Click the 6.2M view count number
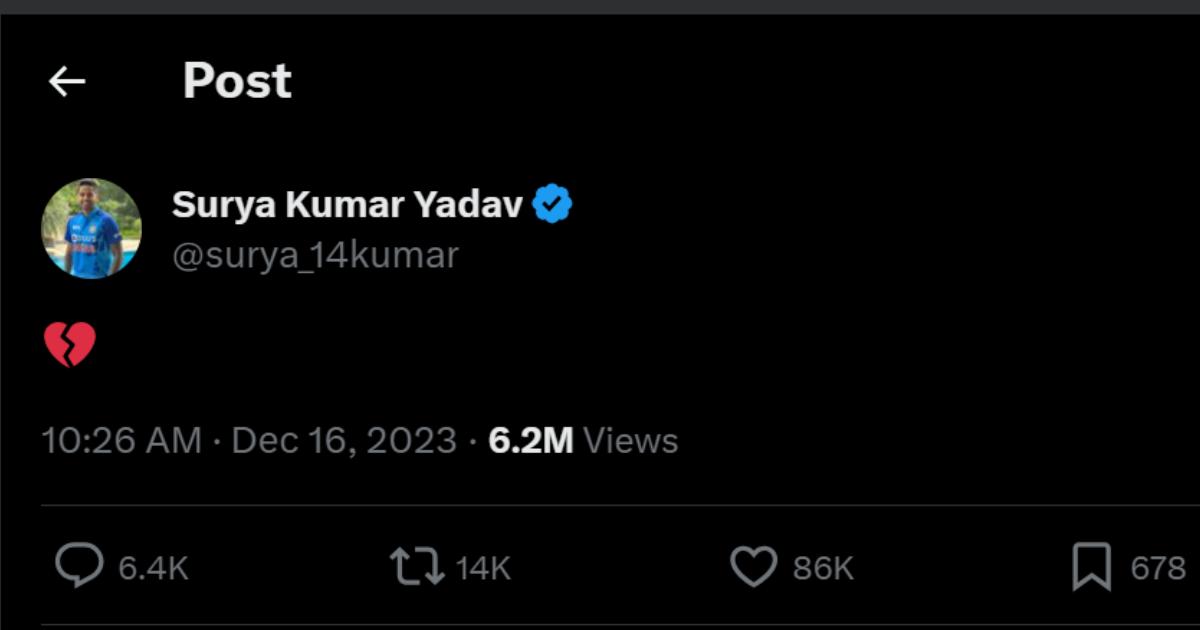1200x630 pixels. coord(530,441)
